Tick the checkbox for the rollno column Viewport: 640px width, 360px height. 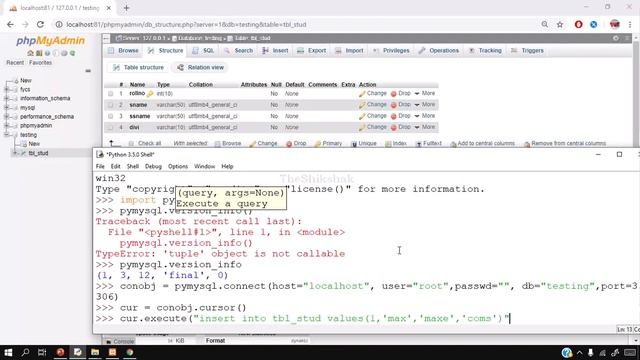coord(111,94)
